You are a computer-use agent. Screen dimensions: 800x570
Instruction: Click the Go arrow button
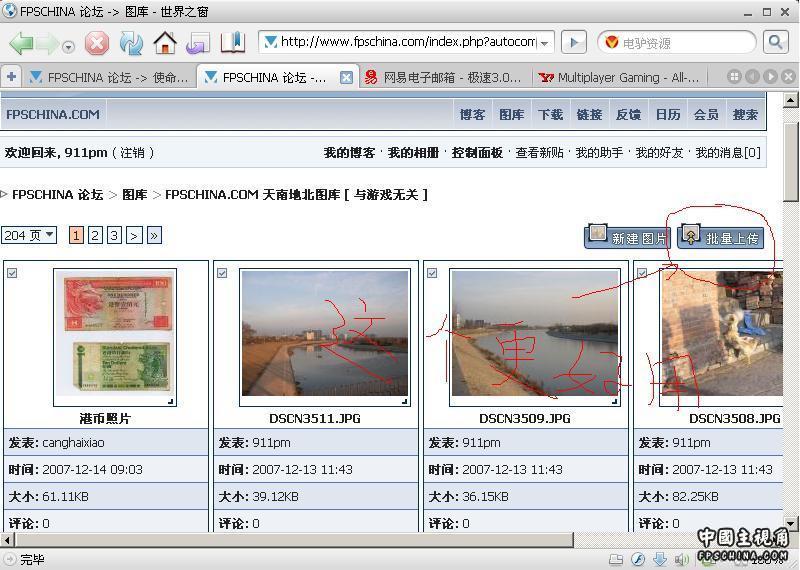tap(573, 42)
